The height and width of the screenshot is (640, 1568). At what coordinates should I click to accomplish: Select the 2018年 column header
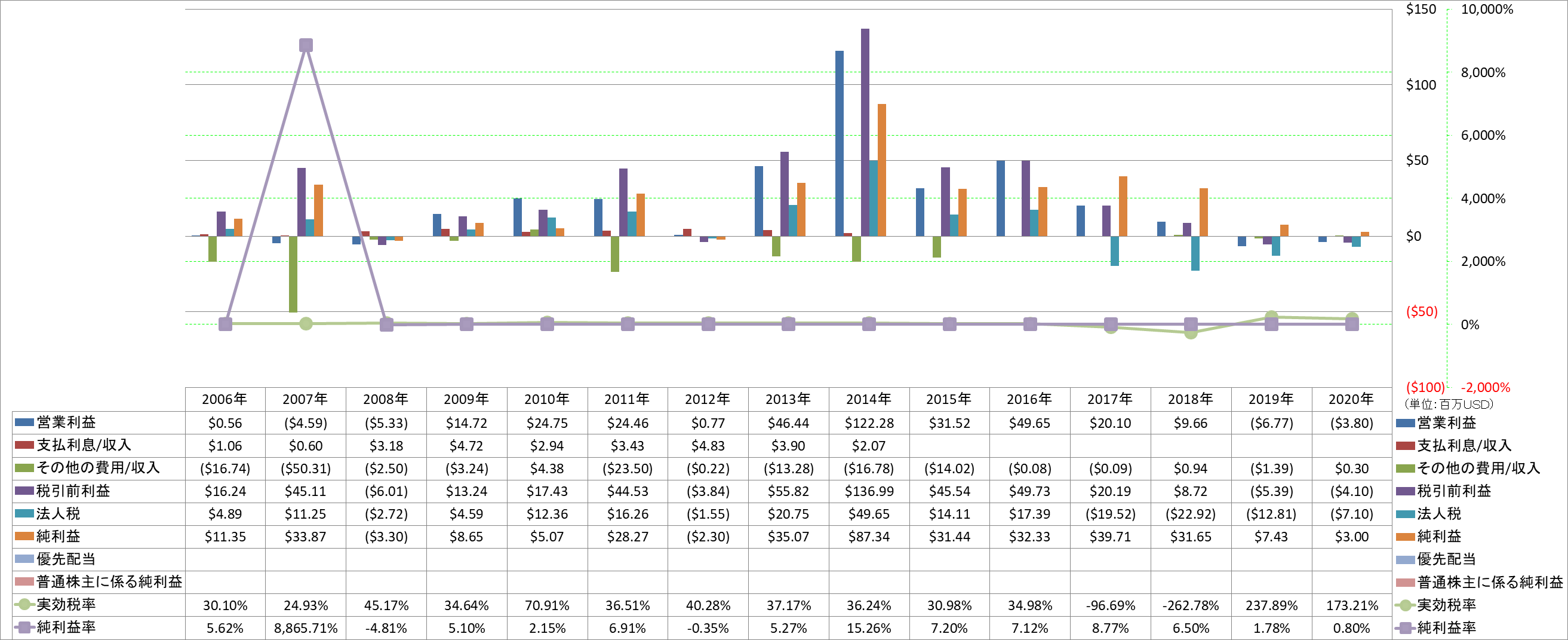pyautogui.click(x=1191, y=399)
